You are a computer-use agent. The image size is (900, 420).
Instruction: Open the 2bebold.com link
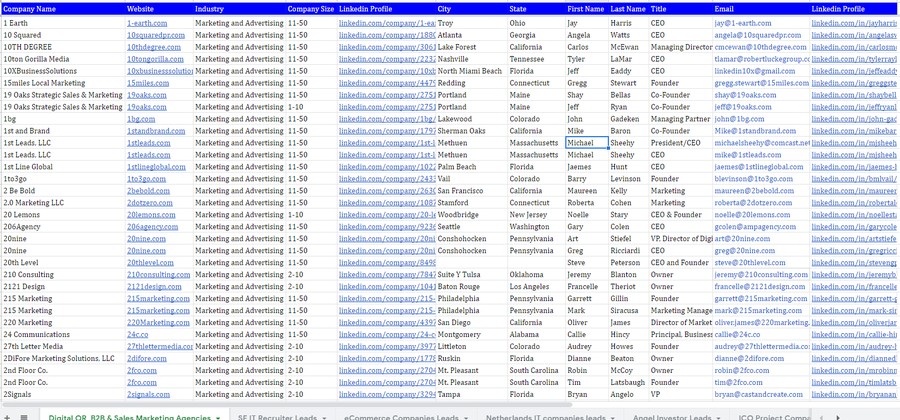pyautogui.click(x=148, y=190)
